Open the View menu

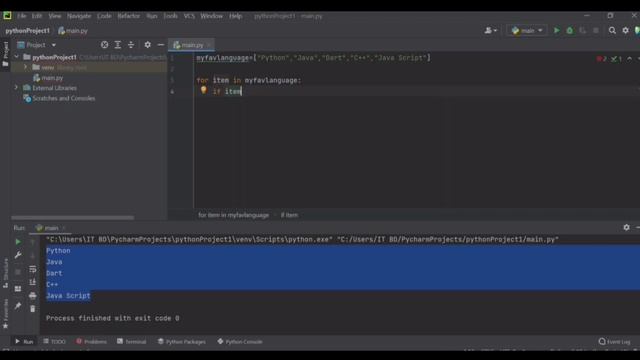(55, 16)
